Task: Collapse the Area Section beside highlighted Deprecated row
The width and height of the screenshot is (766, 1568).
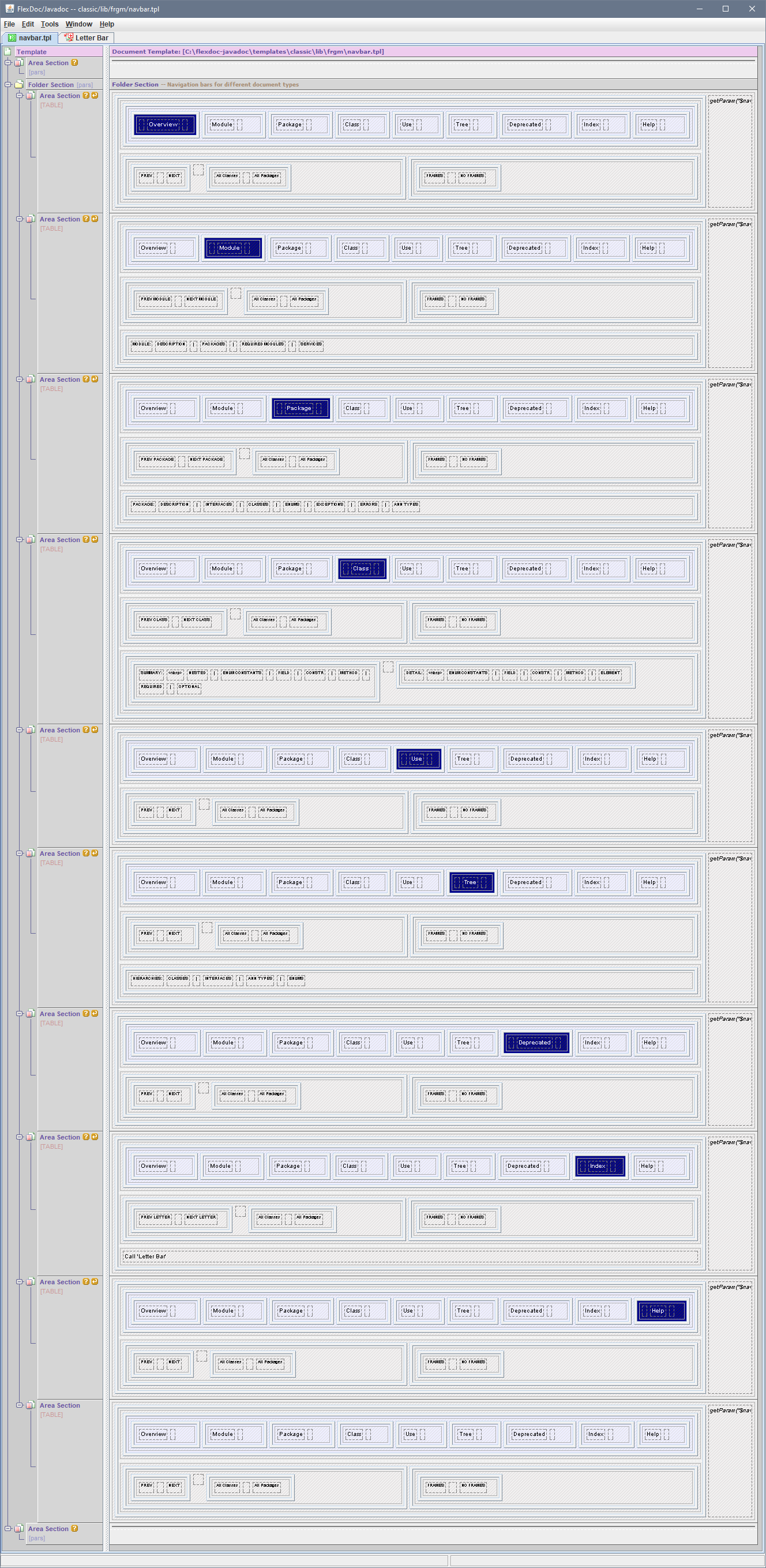Action: (20, 1013)
